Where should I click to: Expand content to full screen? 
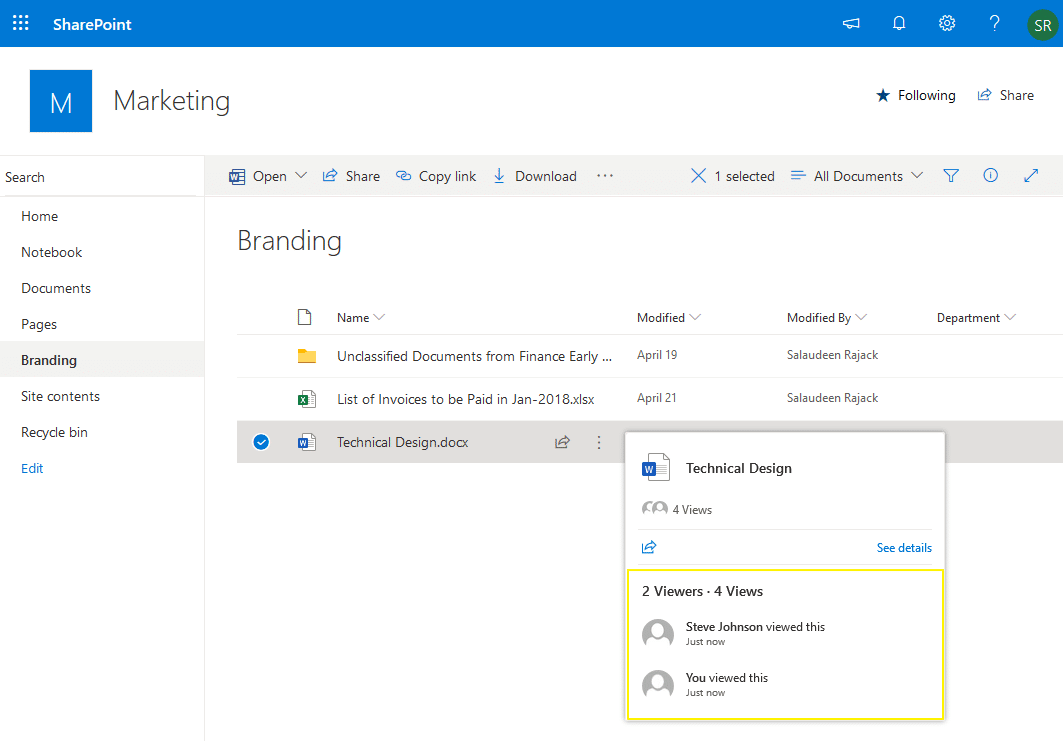click(x=1031, y=176)
